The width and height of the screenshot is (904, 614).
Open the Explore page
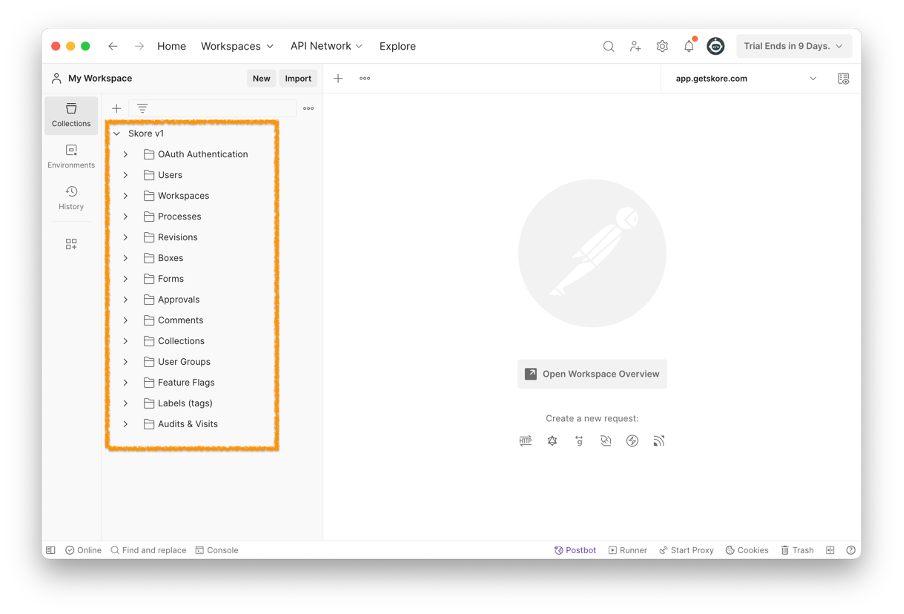397,46
